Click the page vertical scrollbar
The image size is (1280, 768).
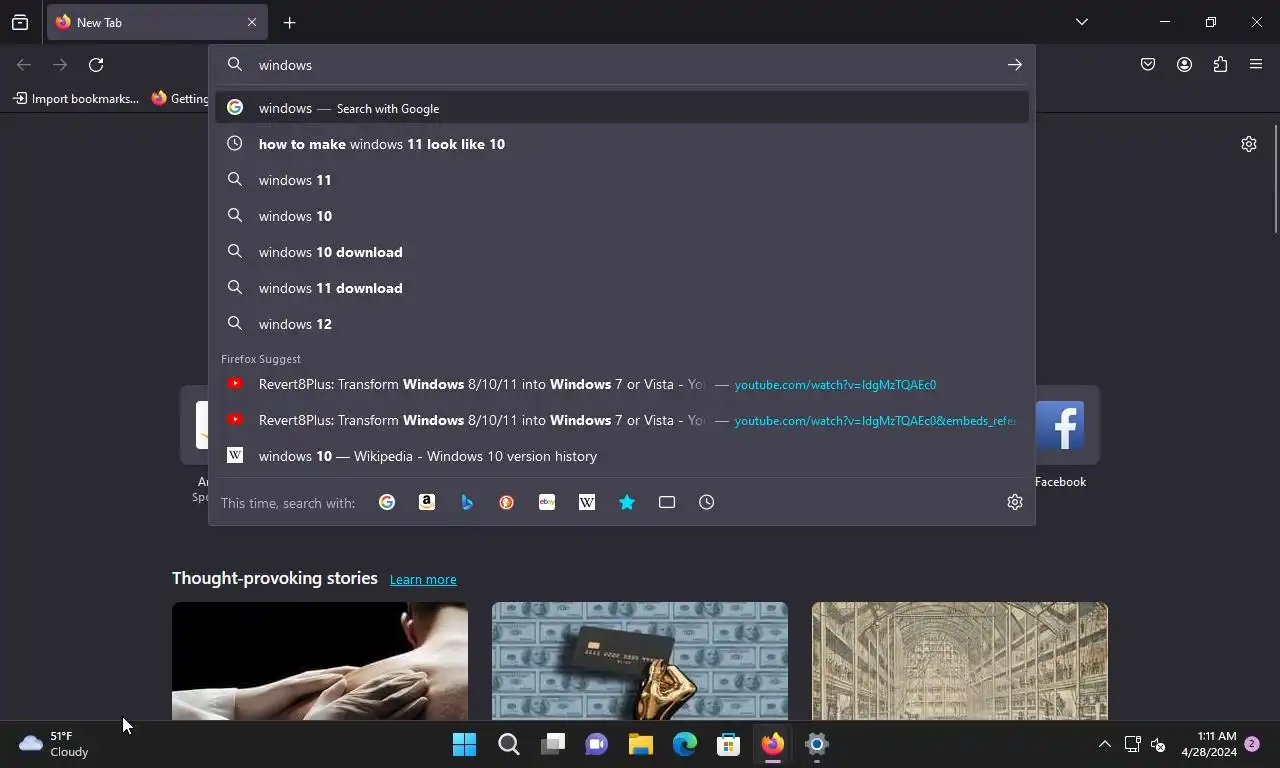(x=1276, y=180)
